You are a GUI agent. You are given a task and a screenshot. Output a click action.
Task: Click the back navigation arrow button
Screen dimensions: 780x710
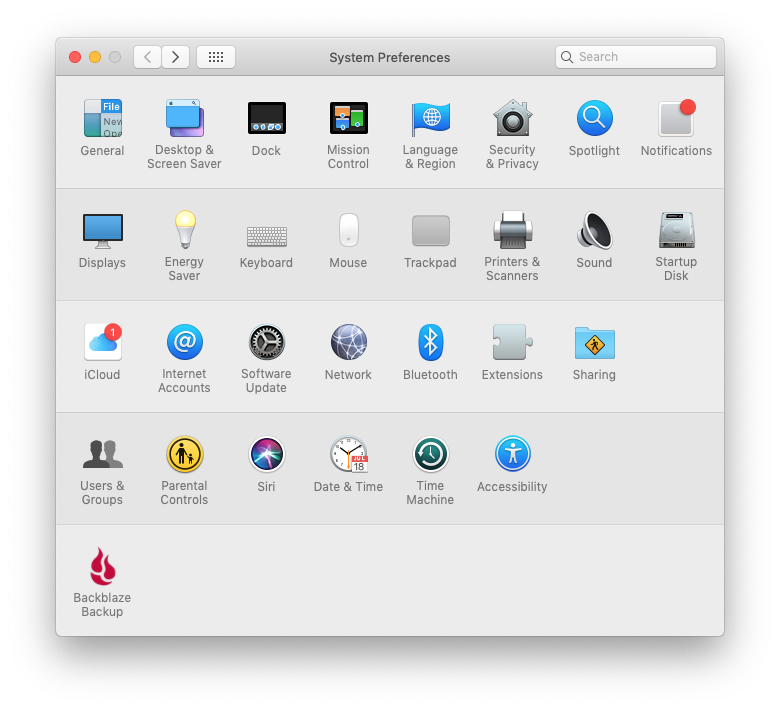click(147, 57)
